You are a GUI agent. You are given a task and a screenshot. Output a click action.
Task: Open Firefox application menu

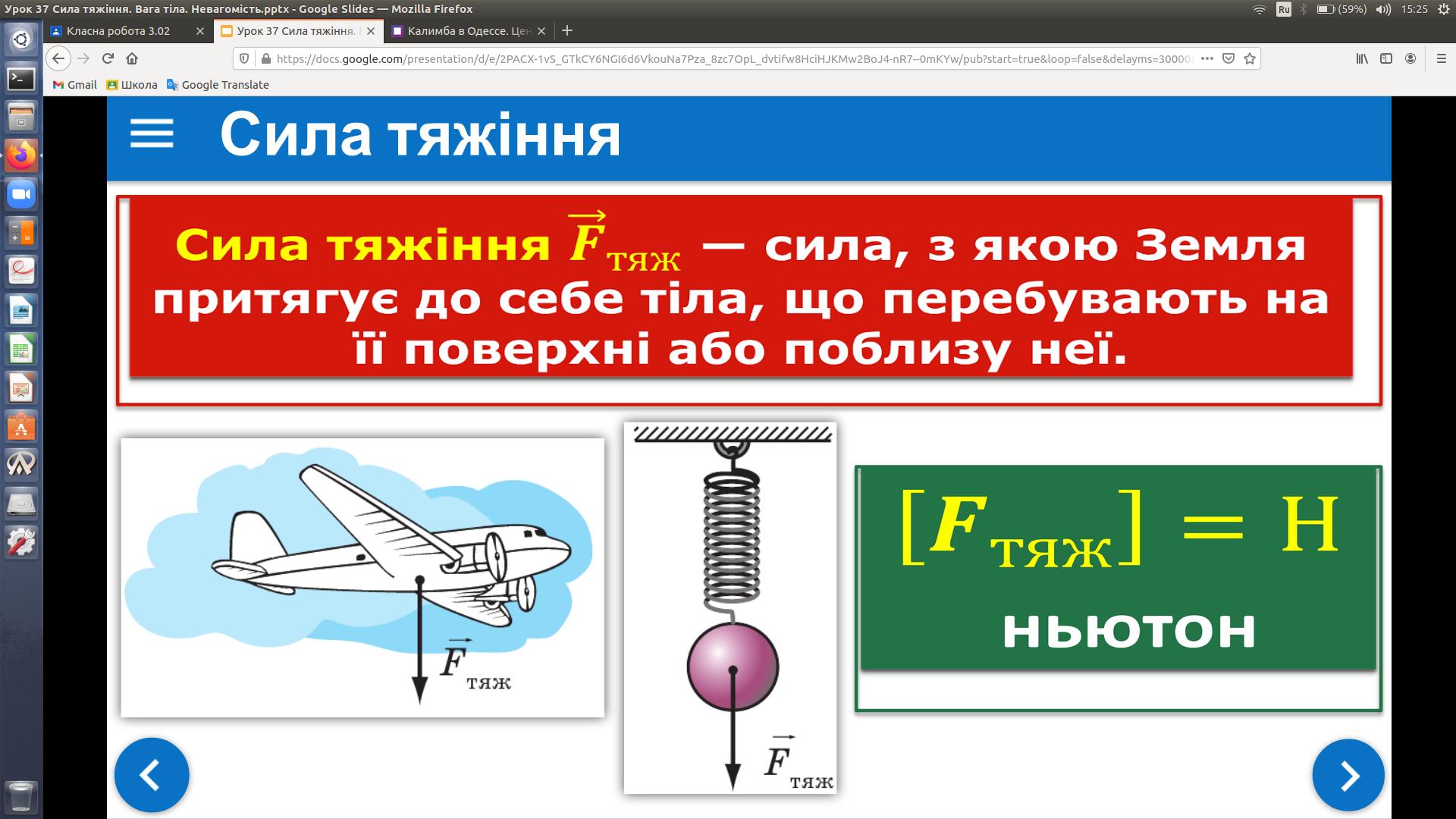[1441, 58]
